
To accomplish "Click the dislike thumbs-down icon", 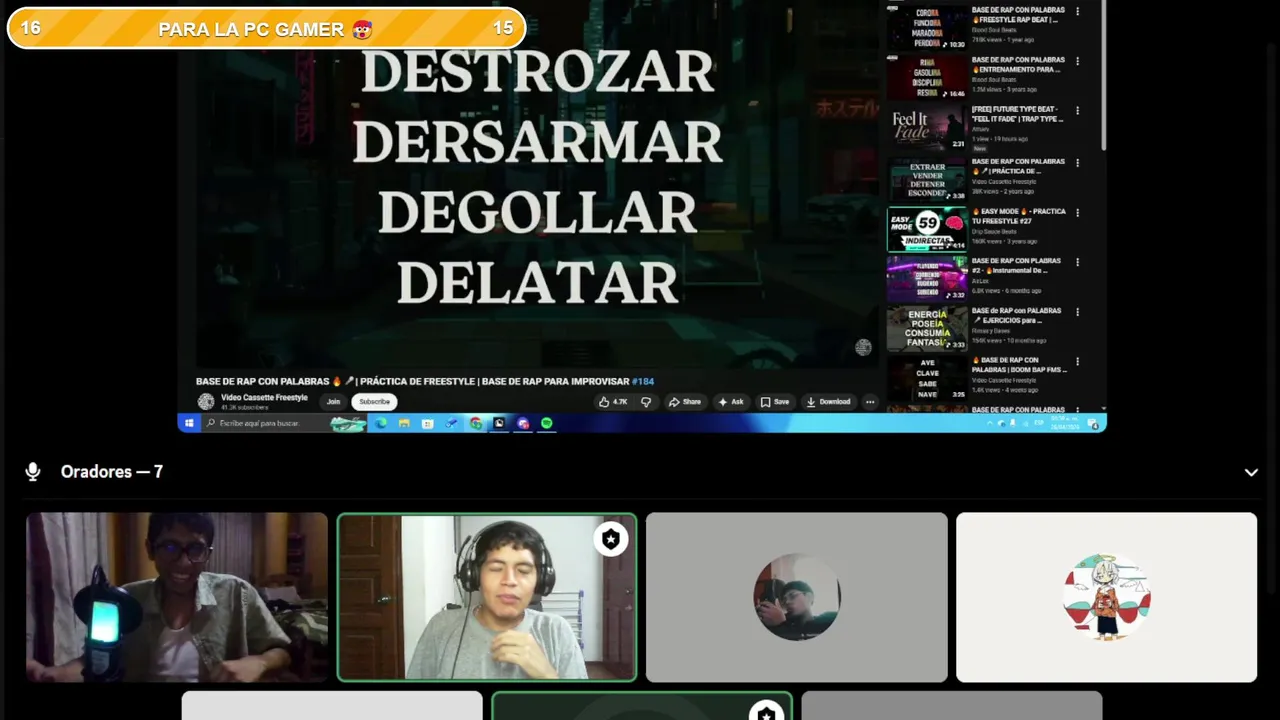I will (x=646, y=402).
